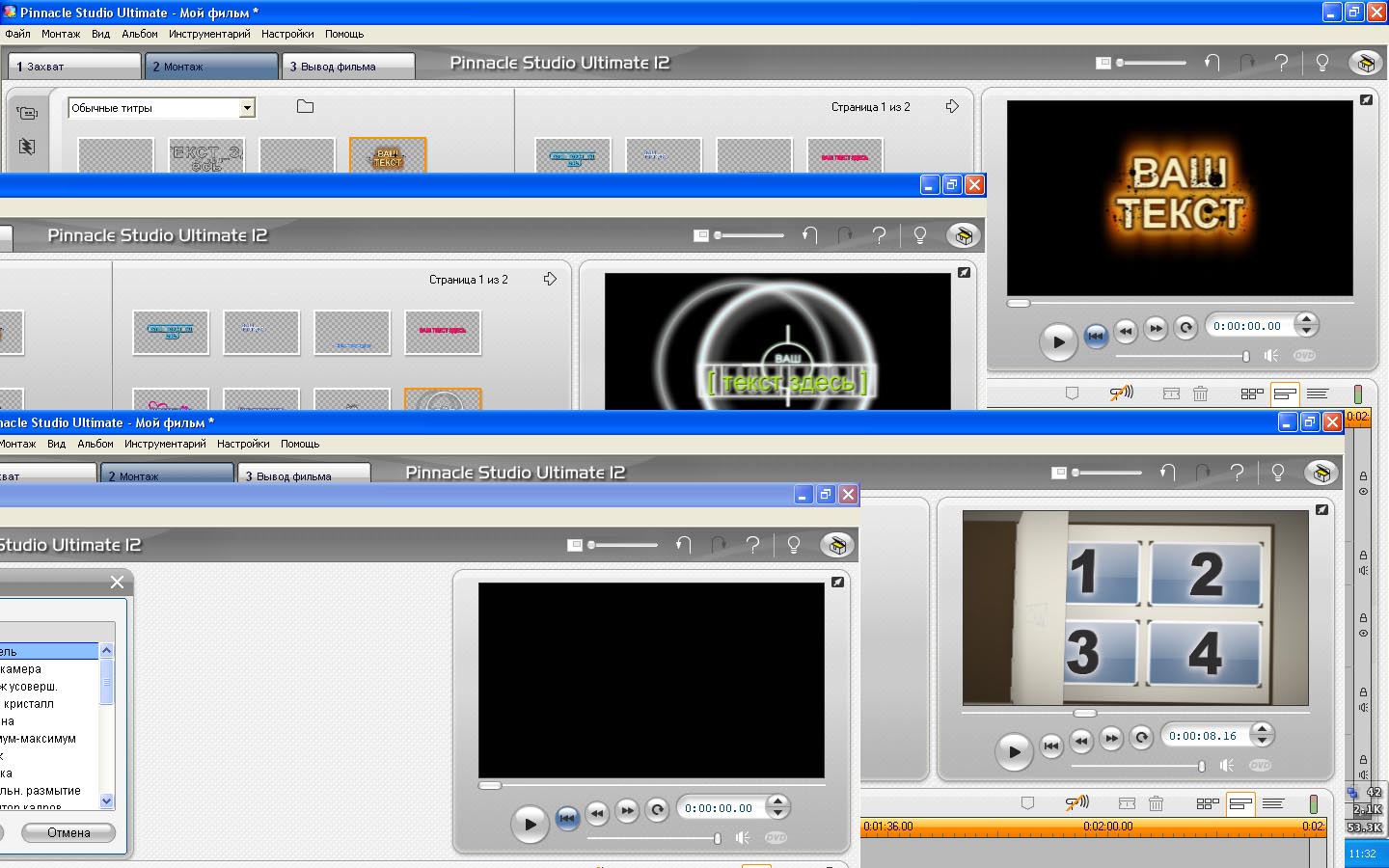Open the album folder icon beside Обычные титры
The image size is (1389, 868).
(x=305, y=107)
